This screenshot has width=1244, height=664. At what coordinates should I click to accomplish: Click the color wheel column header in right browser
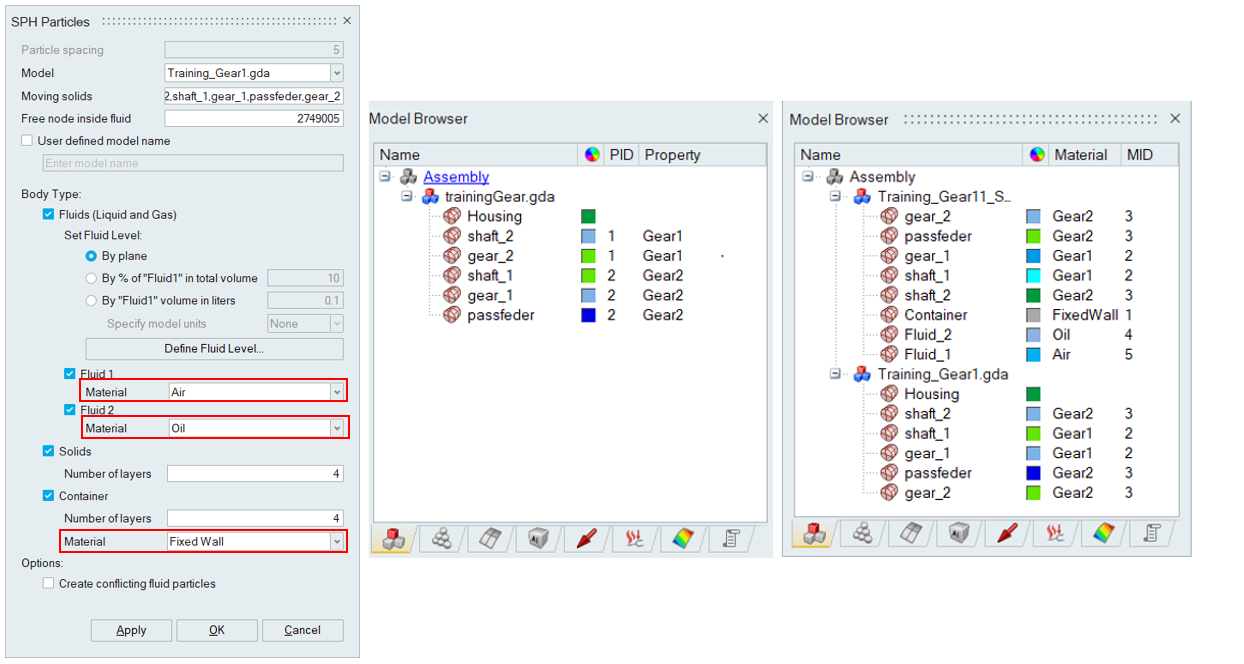click(x=1036, y=155)
